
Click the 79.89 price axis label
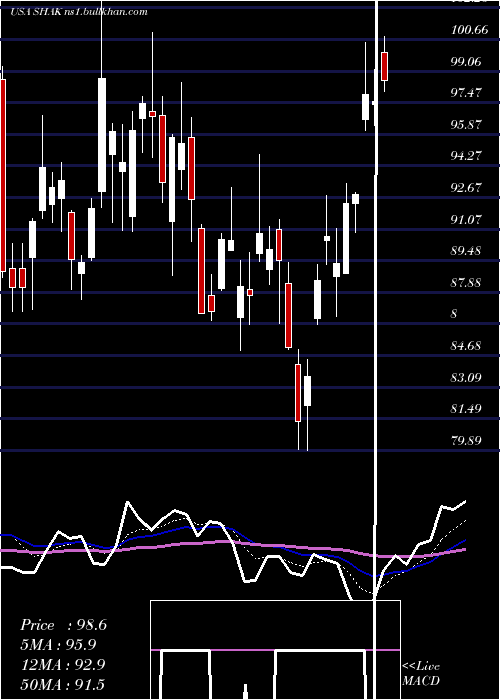[466, 441]
